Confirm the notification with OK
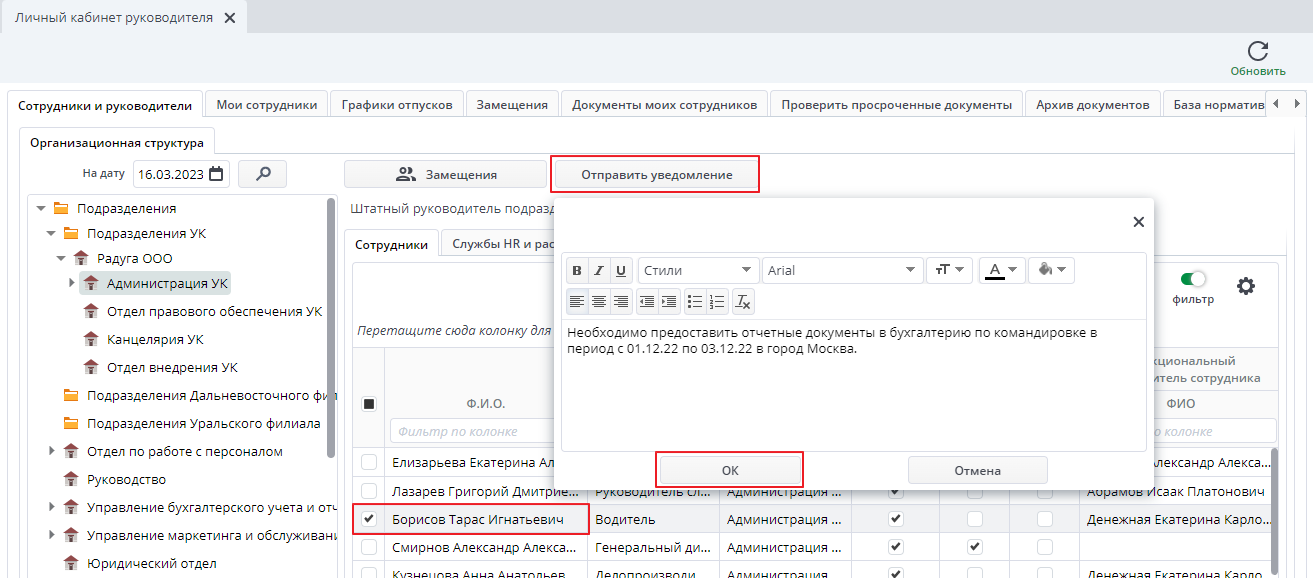Screen dimensions: 1313x578 (730, 470)
